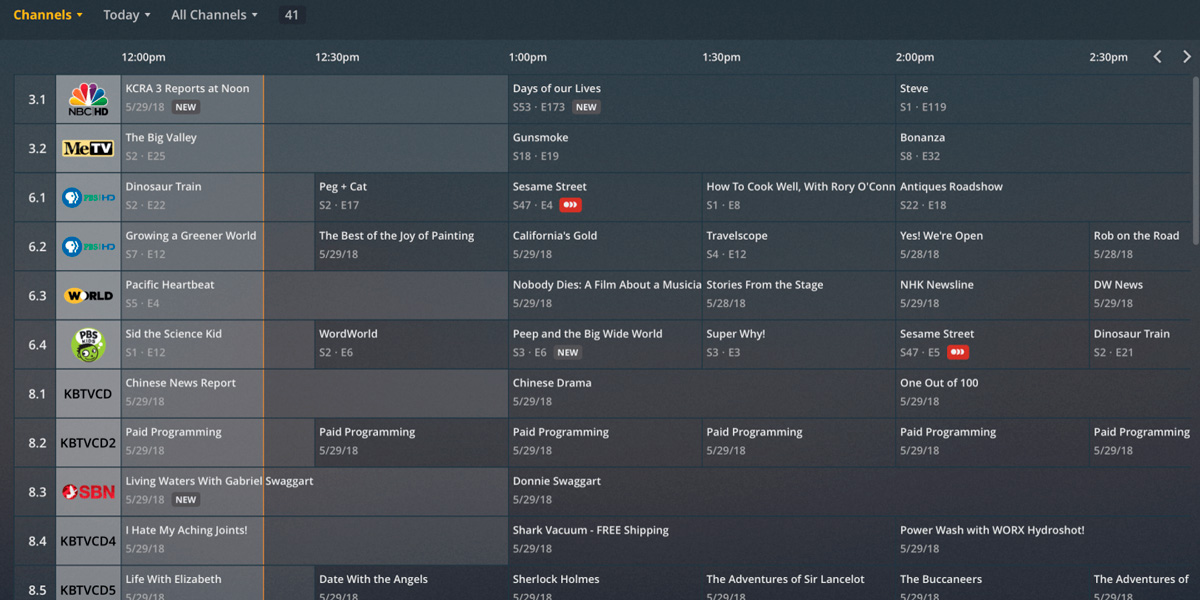The height and width of the screenshot is (600, 1200).
Task: Select the PBS HD logo for channel 6.1
Action: 88,197
